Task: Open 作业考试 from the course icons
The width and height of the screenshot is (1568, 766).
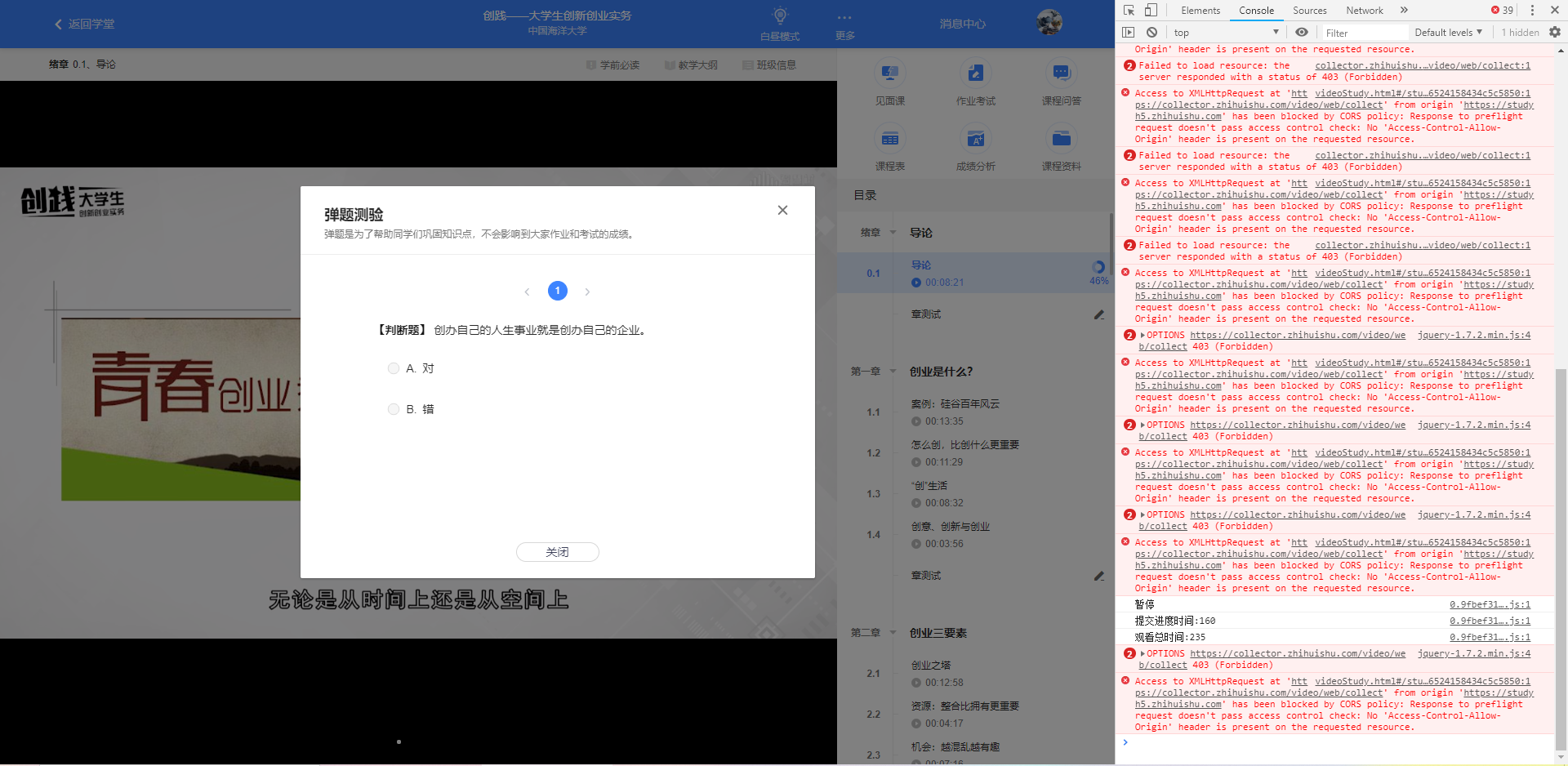Action: [x=975, y=82]
